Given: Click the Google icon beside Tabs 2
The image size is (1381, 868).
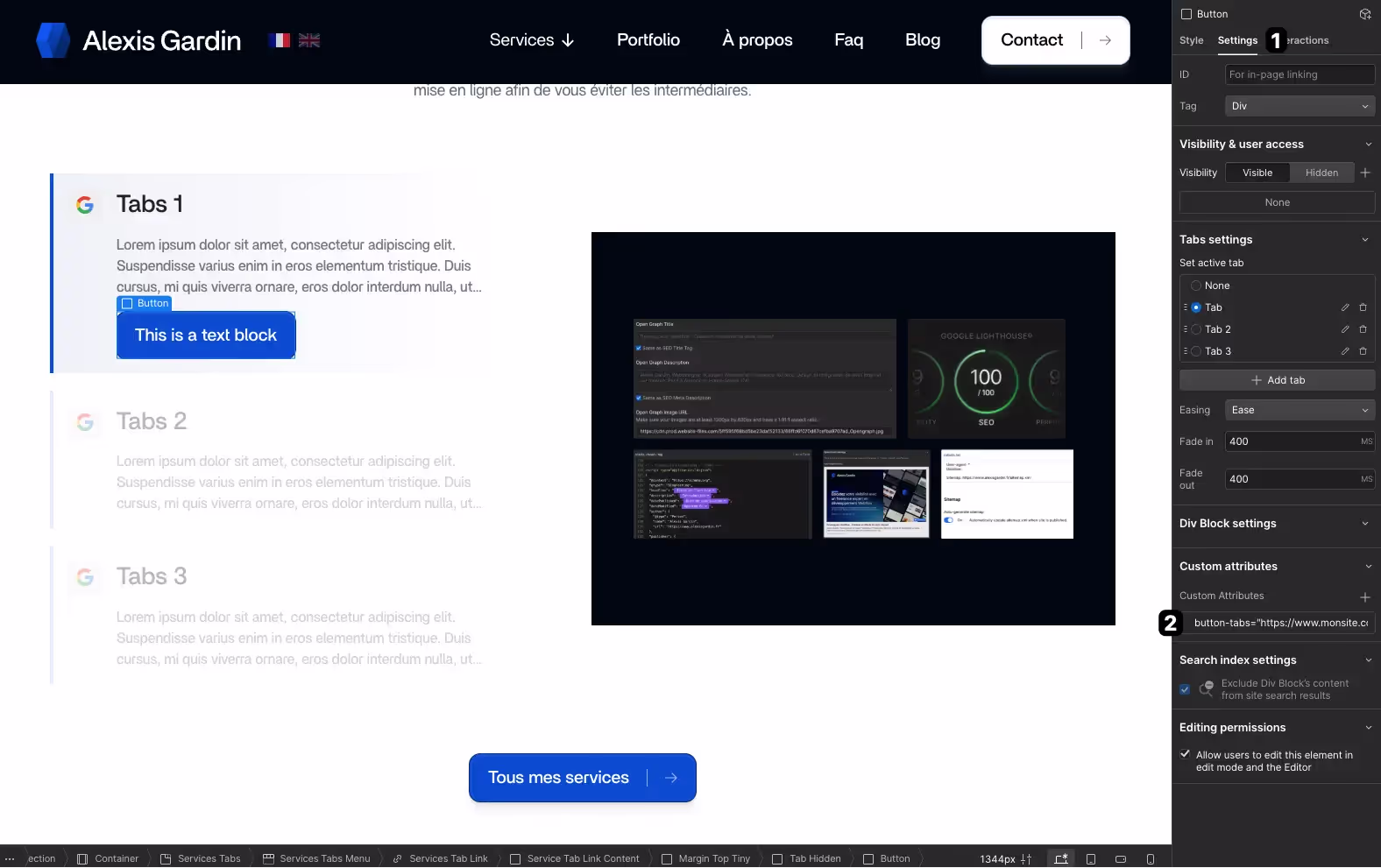Looking at the screenshot, I should click(x=85, y=422).
